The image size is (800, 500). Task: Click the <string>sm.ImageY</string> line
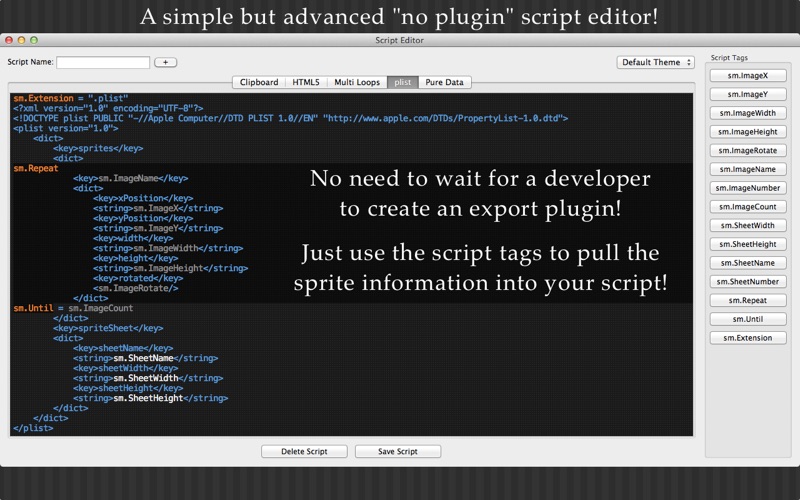coord(158,228)
